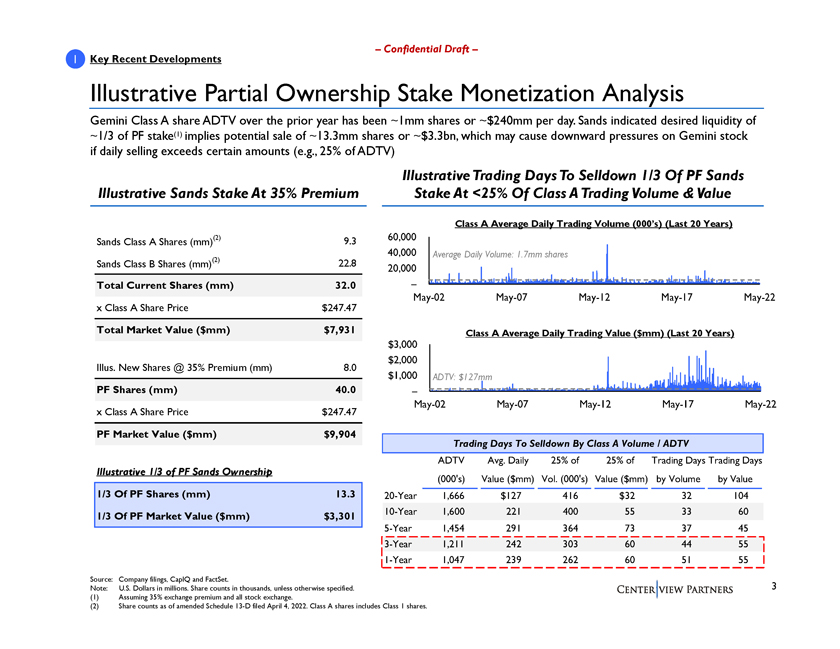Click the 20-Year row label

pos(400,496)
